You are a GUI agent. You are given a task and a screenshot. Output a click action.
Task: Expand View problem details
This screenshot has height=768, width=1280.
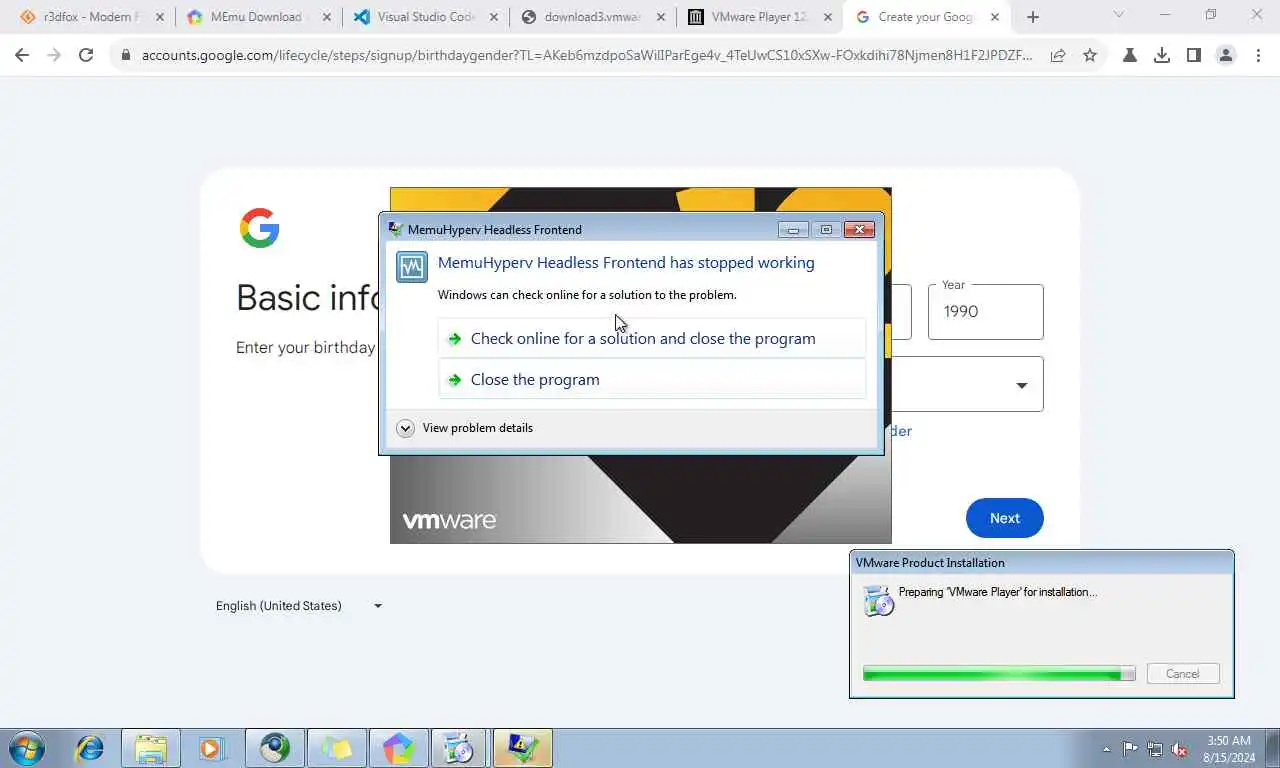[465, 428]
